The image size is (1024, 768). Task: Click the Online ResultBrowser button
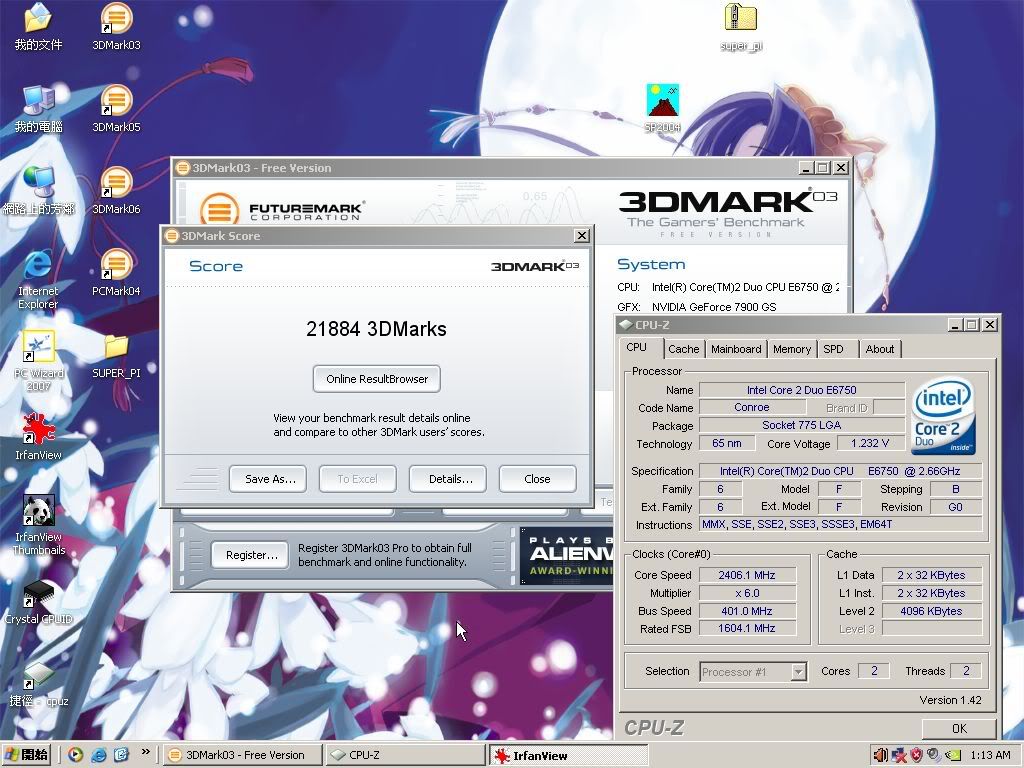click(x=377, y=379)
